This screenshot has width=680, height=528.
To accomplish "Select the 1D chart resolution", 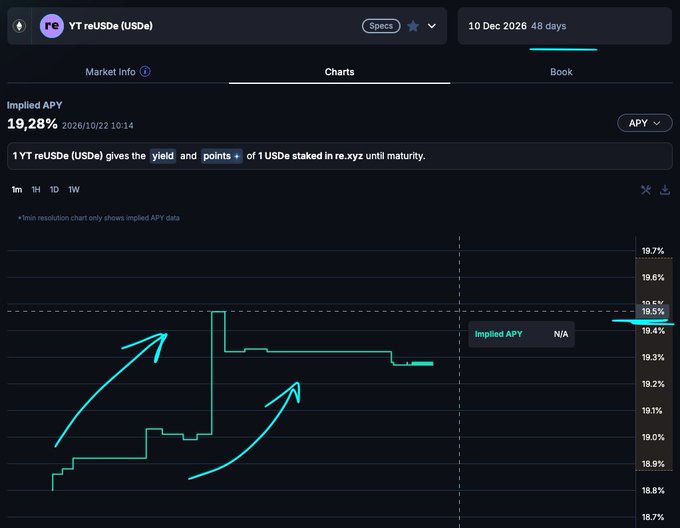I will point(54,190).
